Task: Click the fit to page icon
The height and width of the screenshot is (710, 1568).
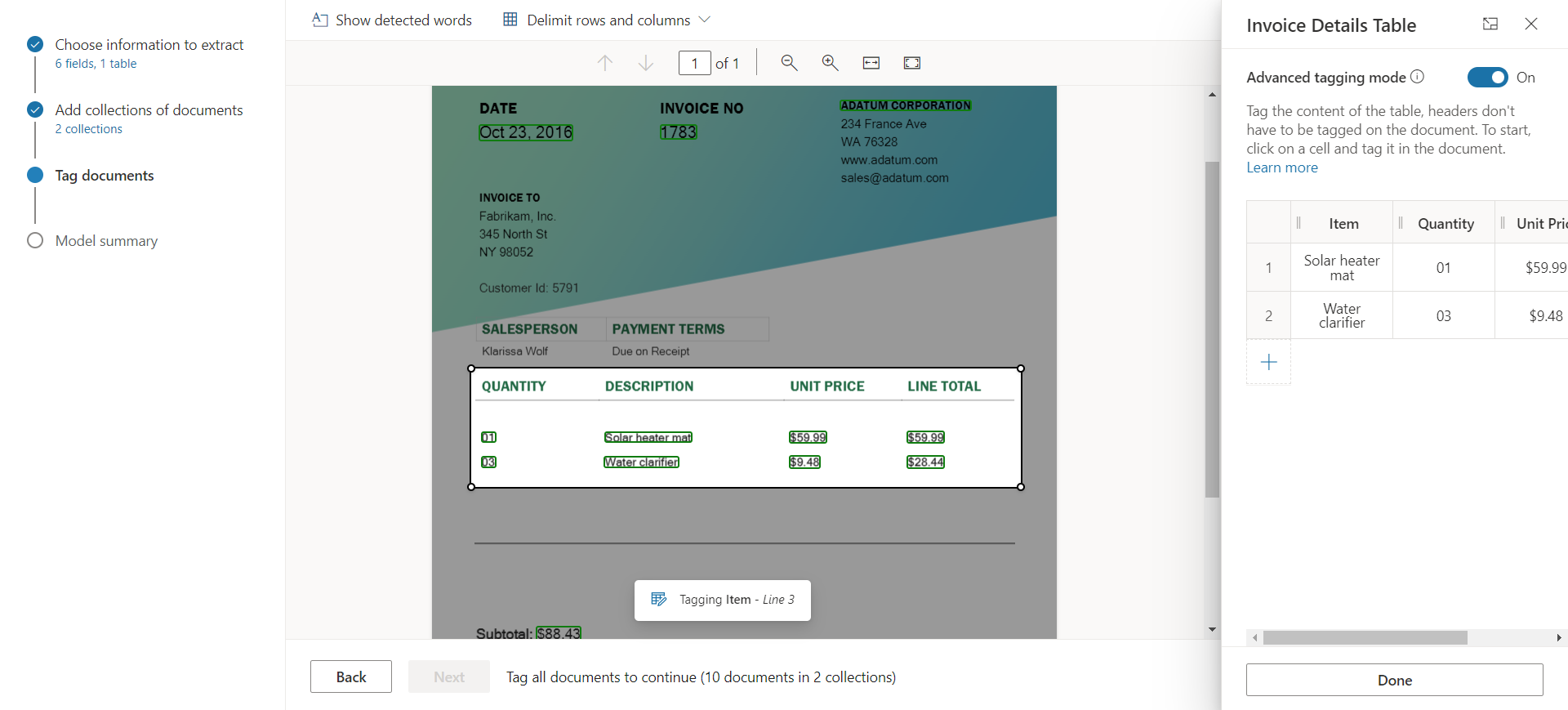Action: coord(912,63)
